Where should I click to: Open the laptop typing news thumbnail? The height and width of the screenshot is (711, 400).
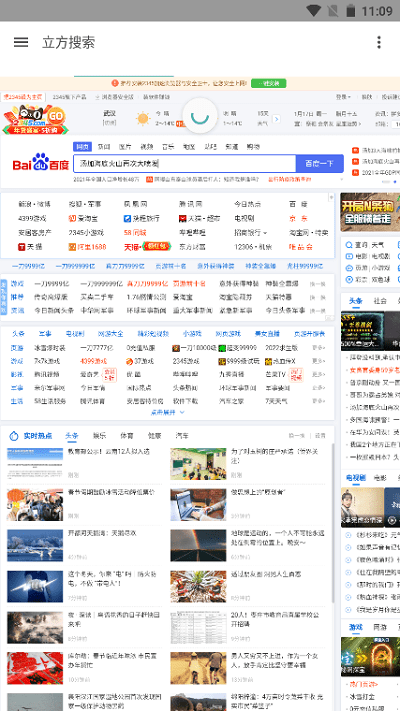(198, 505)
